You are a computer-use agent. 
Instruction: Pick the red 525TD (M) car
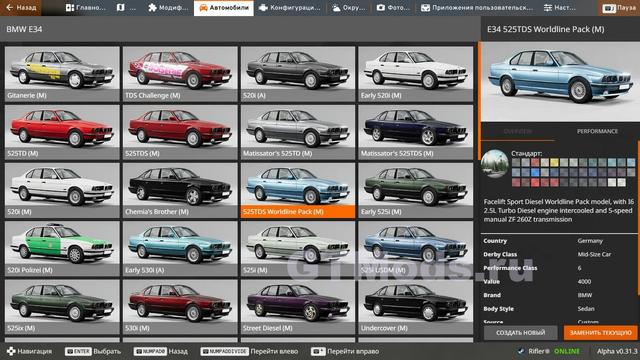coord(62,132)
